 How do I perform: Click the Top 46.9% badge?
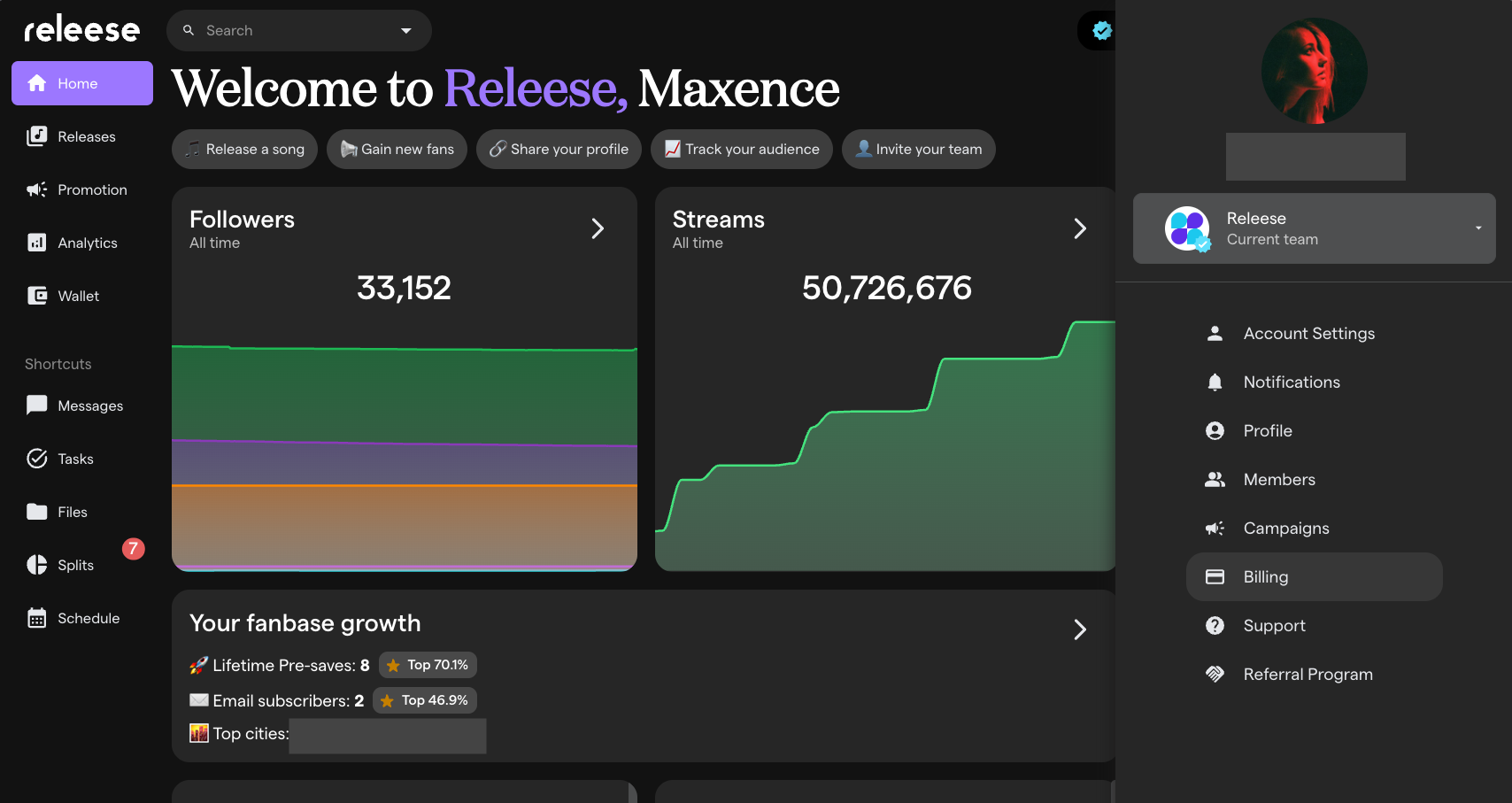[425, 700]
